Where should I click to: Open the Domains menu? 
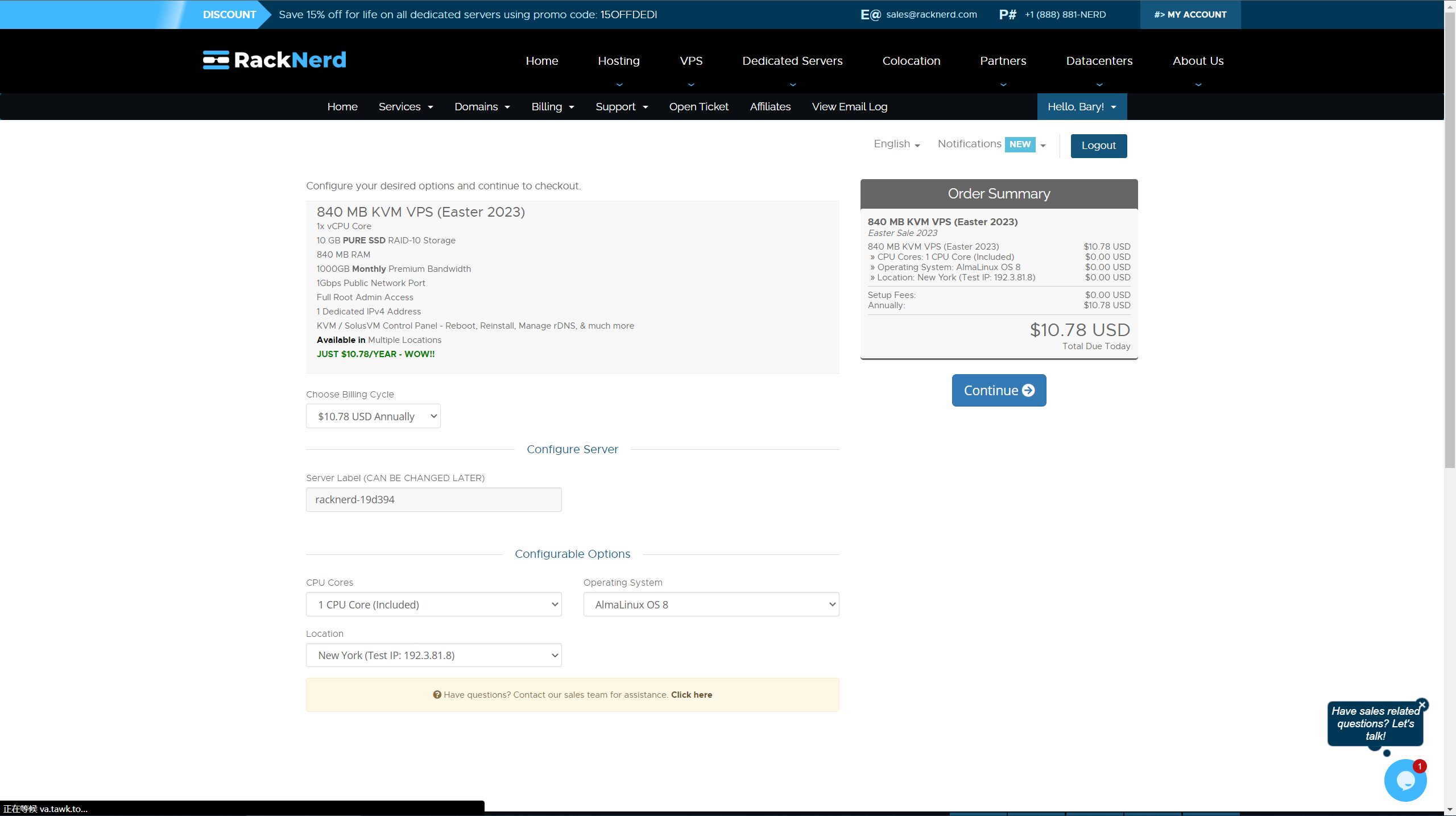coord(482,107)
